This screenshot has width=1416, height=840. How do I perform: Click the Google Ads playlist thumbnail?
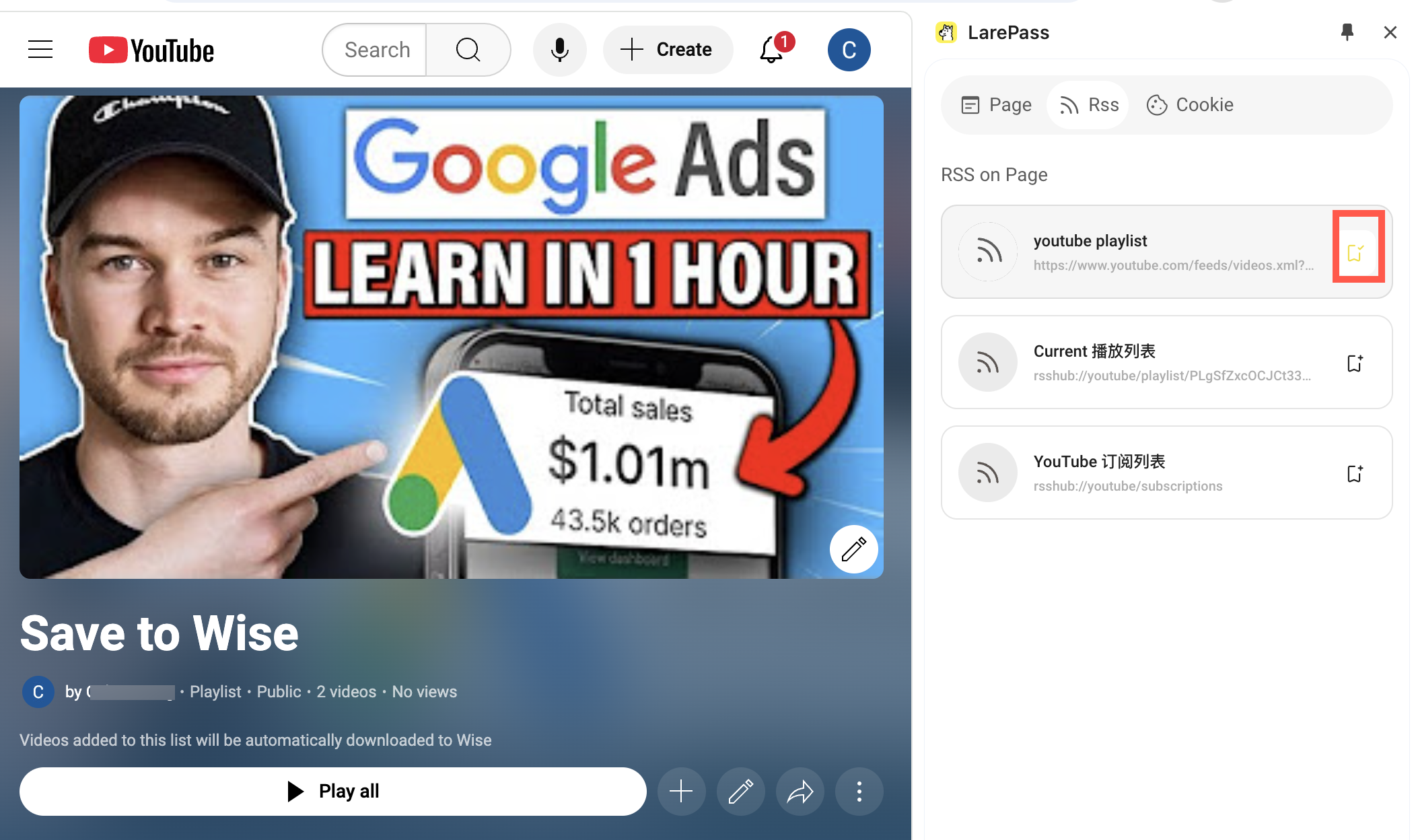tap(451, 337)
